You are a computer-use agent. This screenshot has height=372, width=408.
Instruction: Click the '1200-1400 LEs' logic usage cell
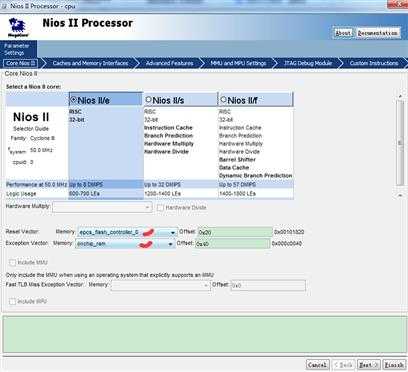click(162, 193)
